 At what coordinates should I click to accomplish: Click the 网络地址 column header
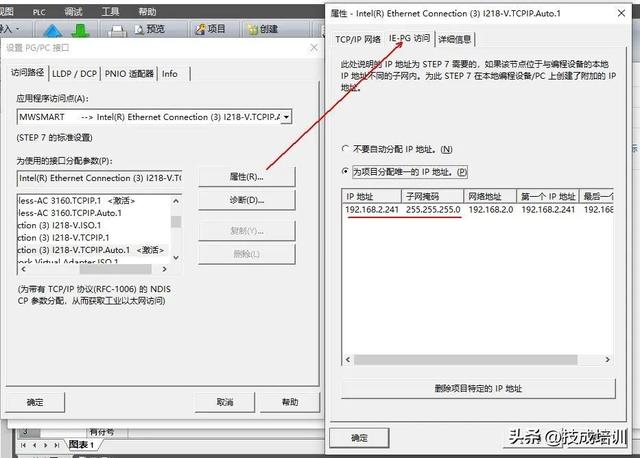[490, 197]
